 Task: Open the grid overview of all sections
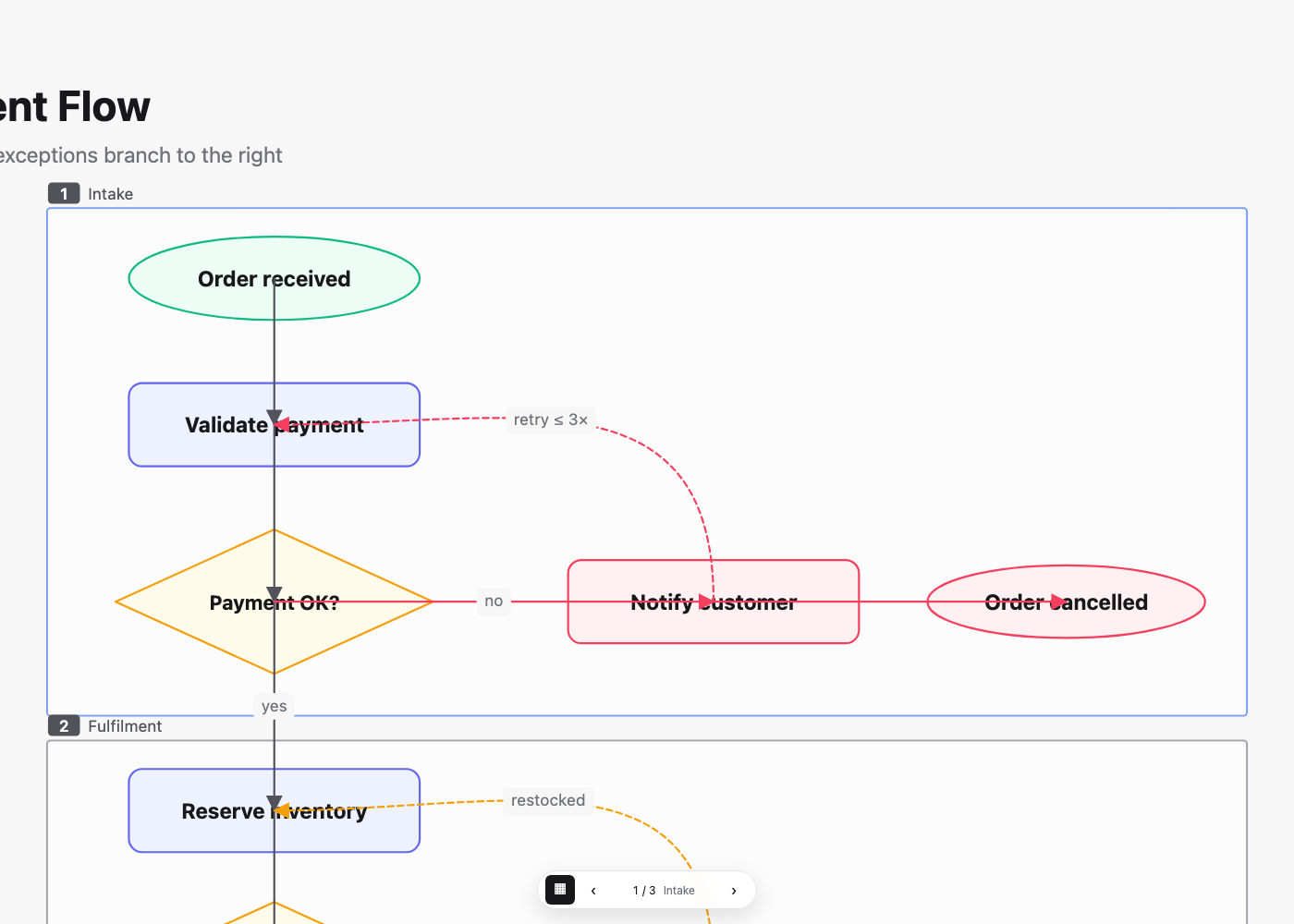pos(560,890)
